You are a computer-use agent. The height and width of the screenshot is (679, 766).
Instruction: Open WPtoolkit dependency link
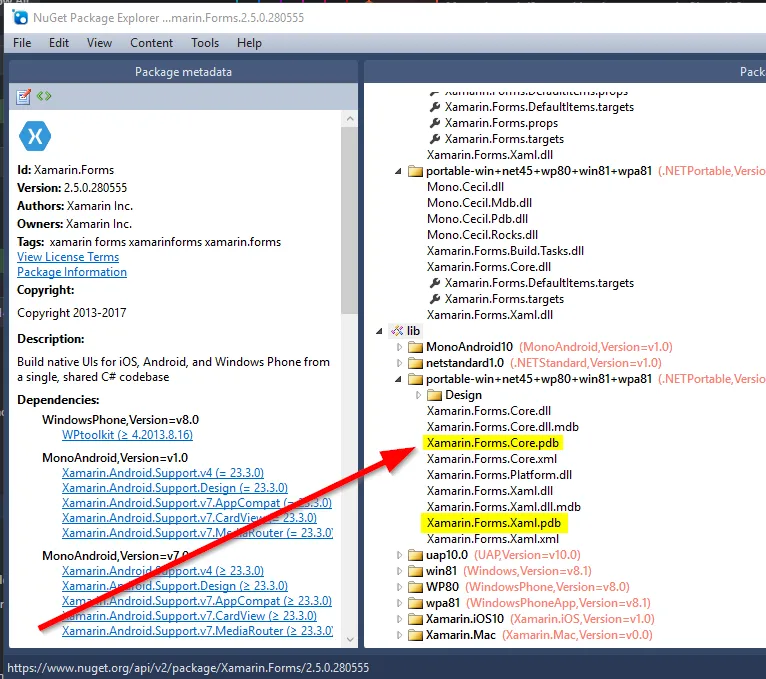127,435
